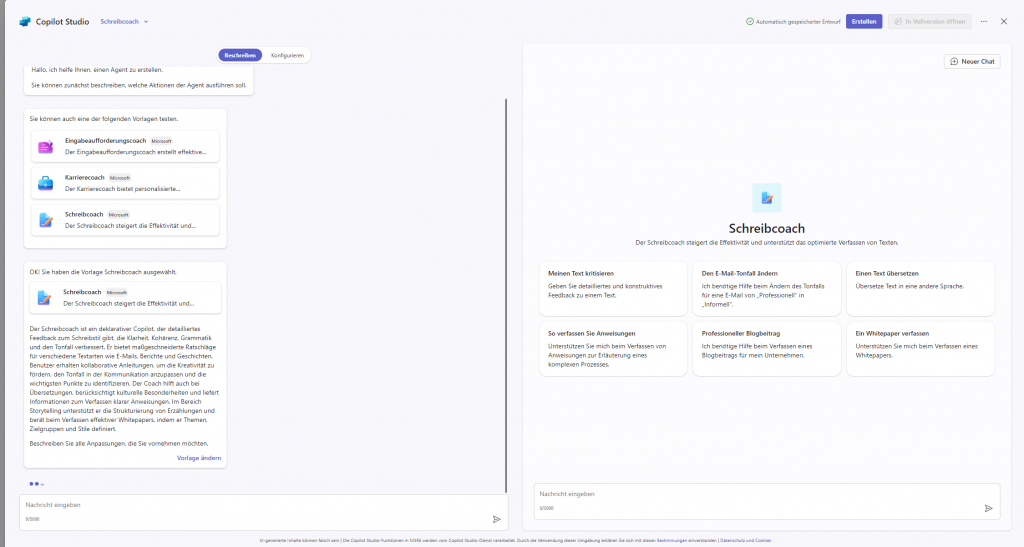Choose the Ein Whitepaper verfassen prompt

[921, 349]
